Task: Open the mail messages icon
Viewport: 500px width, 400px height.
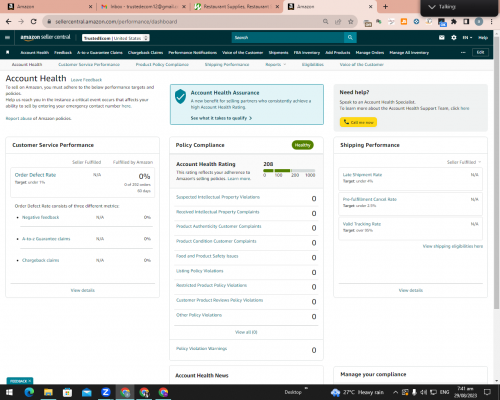Action: (x=442, y=37)
